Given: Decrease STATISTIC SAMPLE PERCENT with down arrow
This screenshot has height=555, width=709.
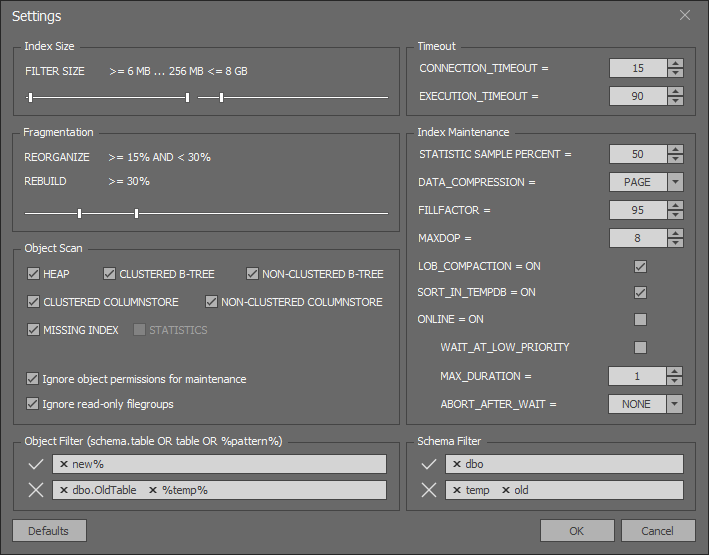Looking at the screenshot, I should coord(675,158).
